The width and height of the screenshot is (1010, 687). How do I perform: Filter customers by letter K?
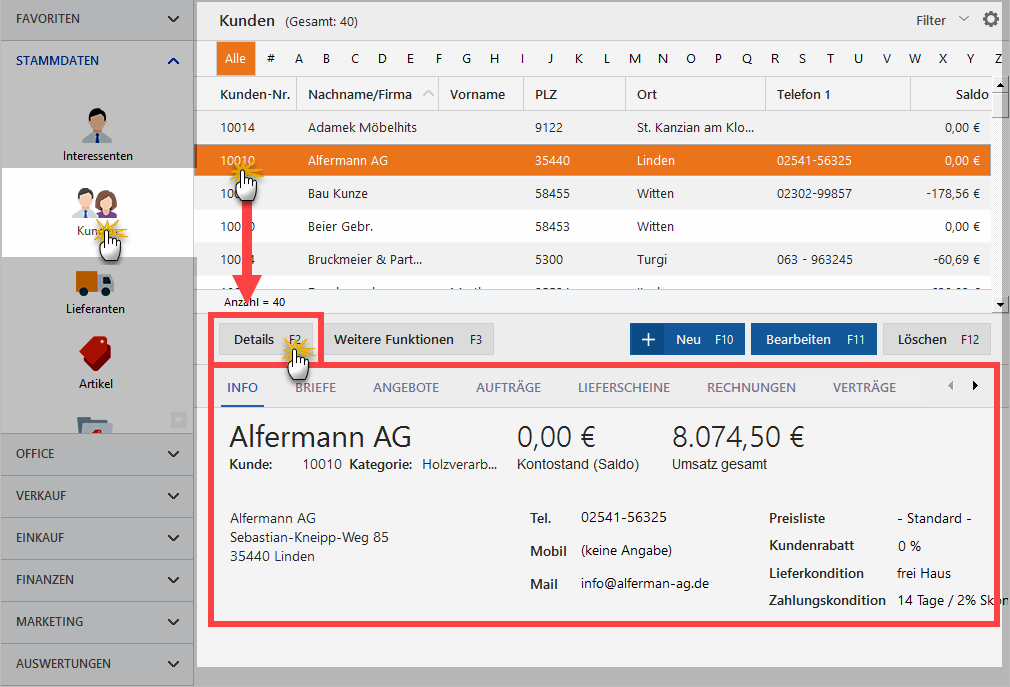(578, 59)
